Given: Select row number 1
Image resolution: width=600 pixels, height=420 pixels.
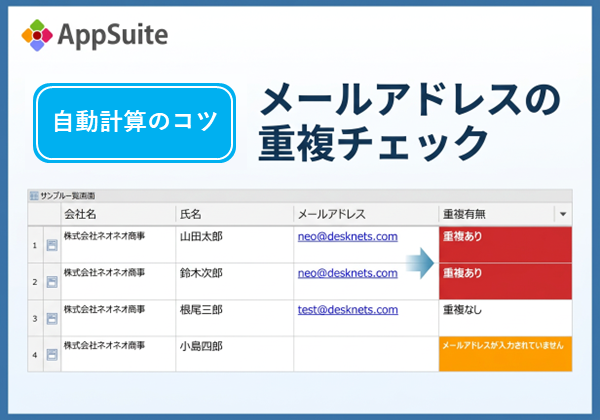Looking at the screenshot, I should pos(35,246).
